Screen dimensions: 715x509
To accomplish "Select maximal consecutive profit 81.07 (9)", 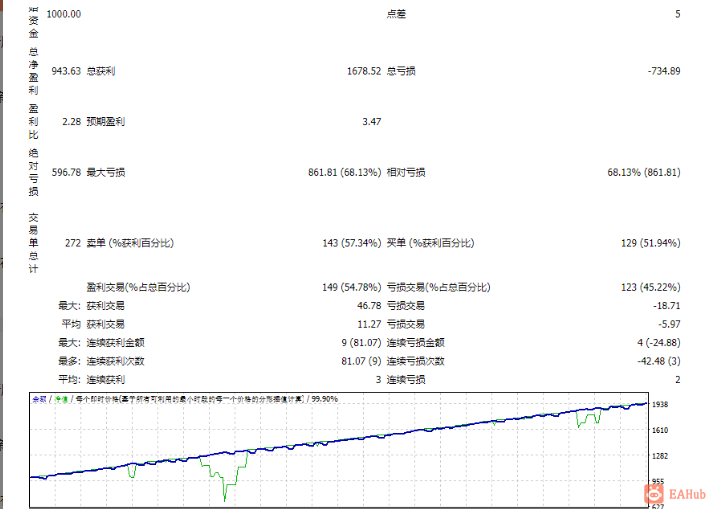I will click(361, 361).
